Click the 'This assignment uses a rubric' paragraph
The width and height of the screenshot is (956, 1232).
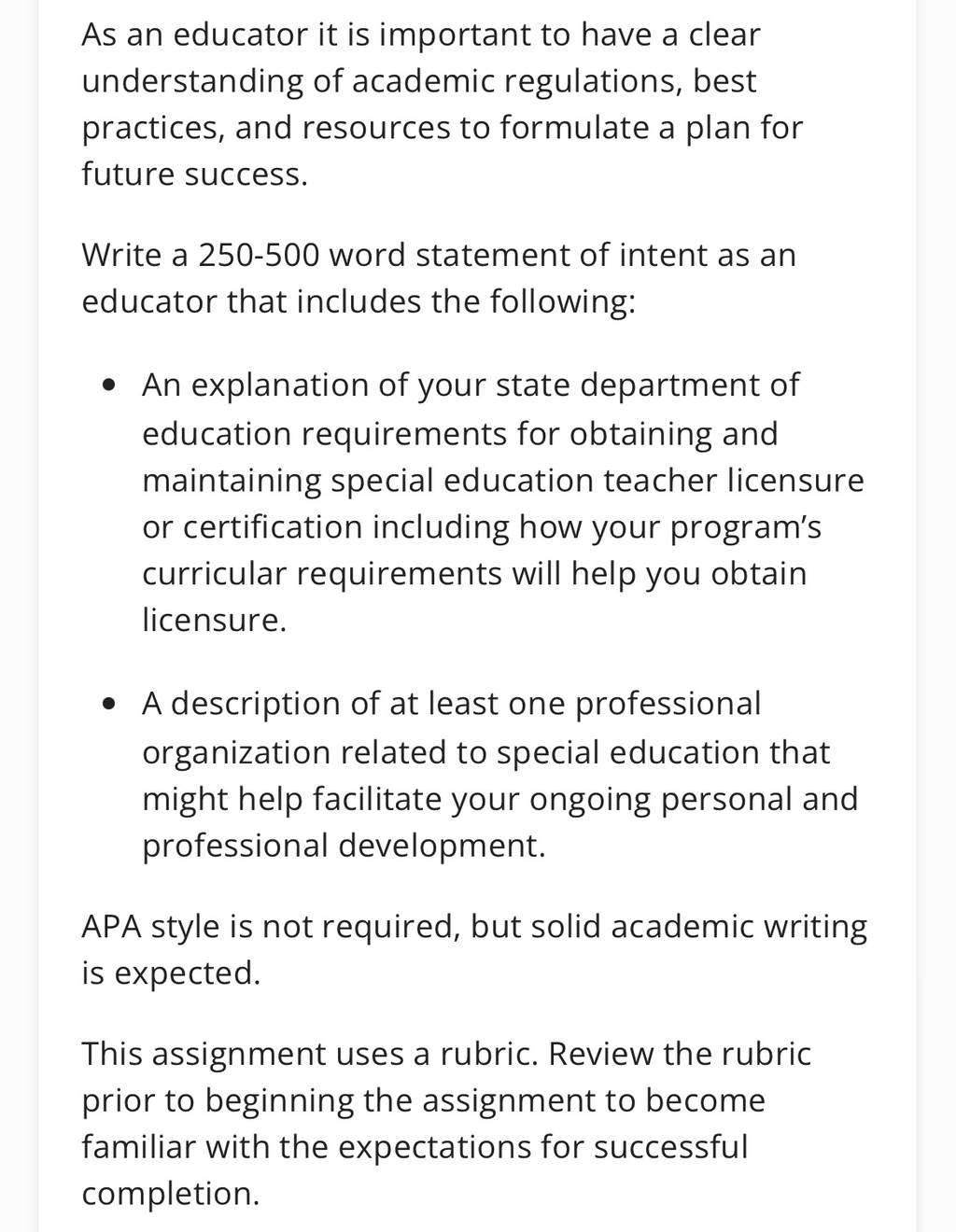point(446,1123)
